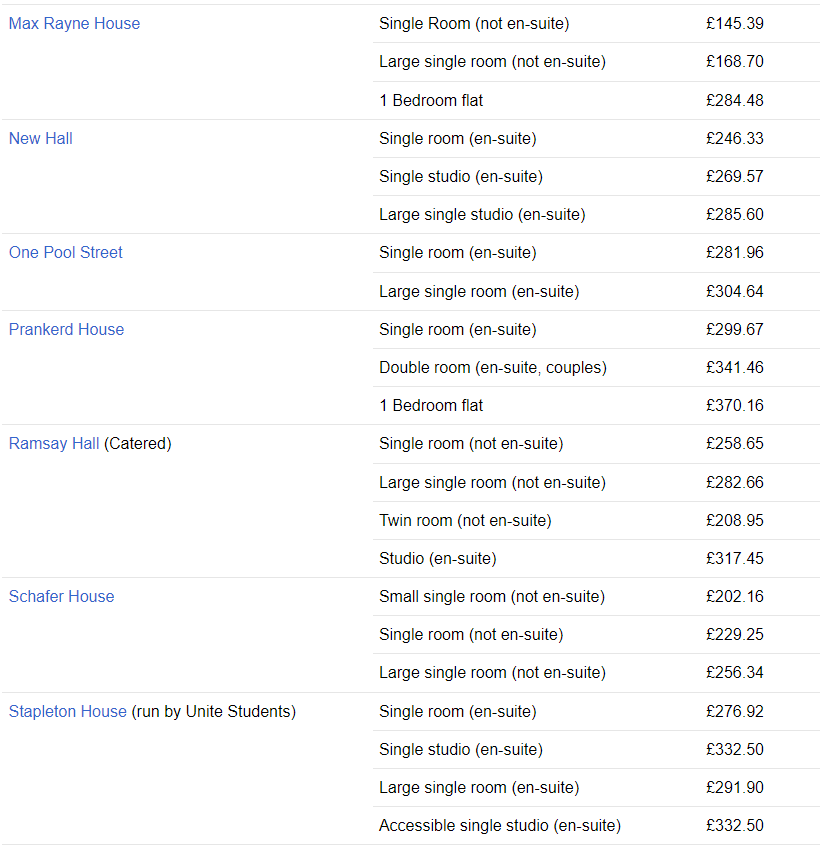Click the 1 Bedroom flat row under Max Rayne House
The image size is (826, 847).
(596, 100)
